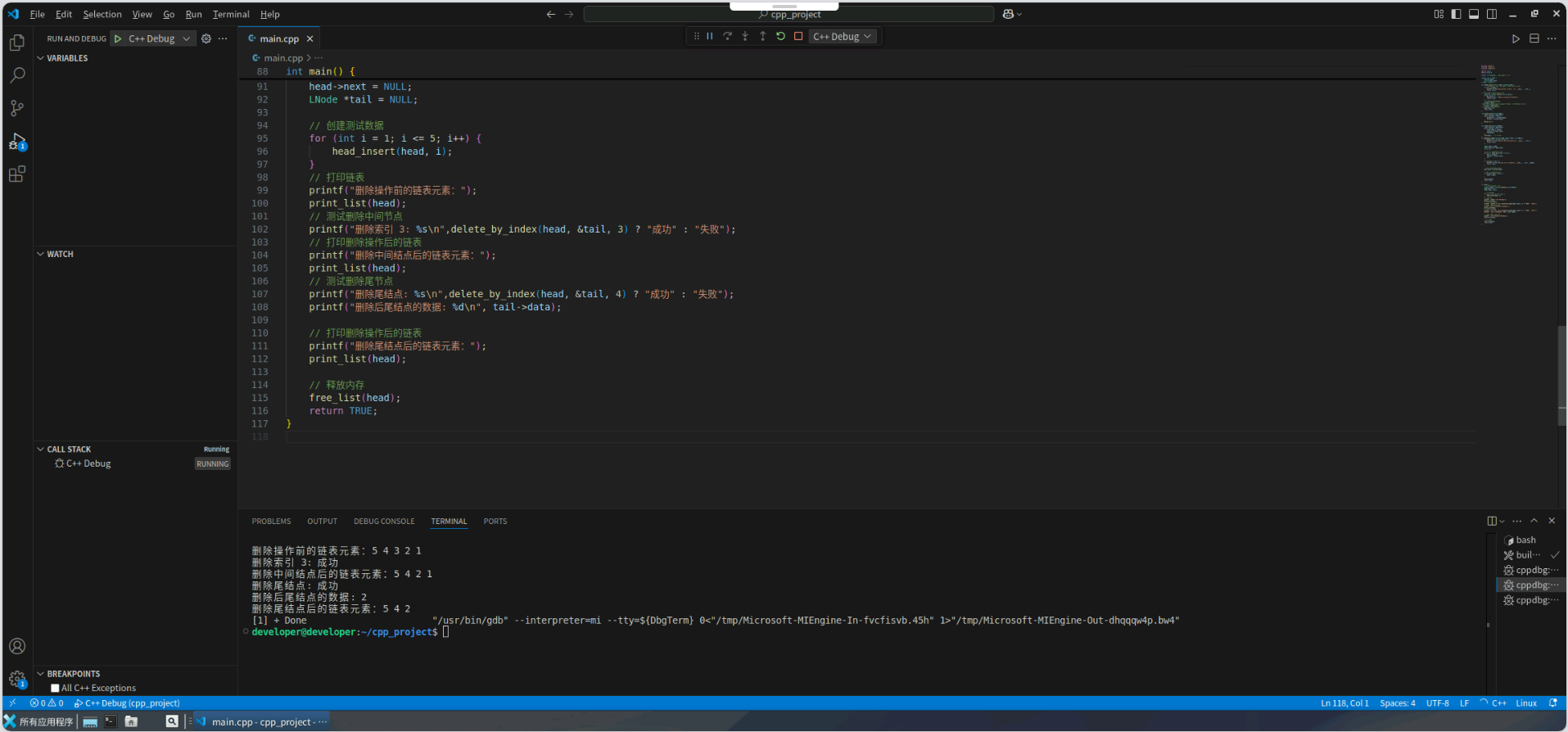This screenshot has width=1568, height=732.
Task: Go back with navigation arrow
Action: click(x=551, y=14)
